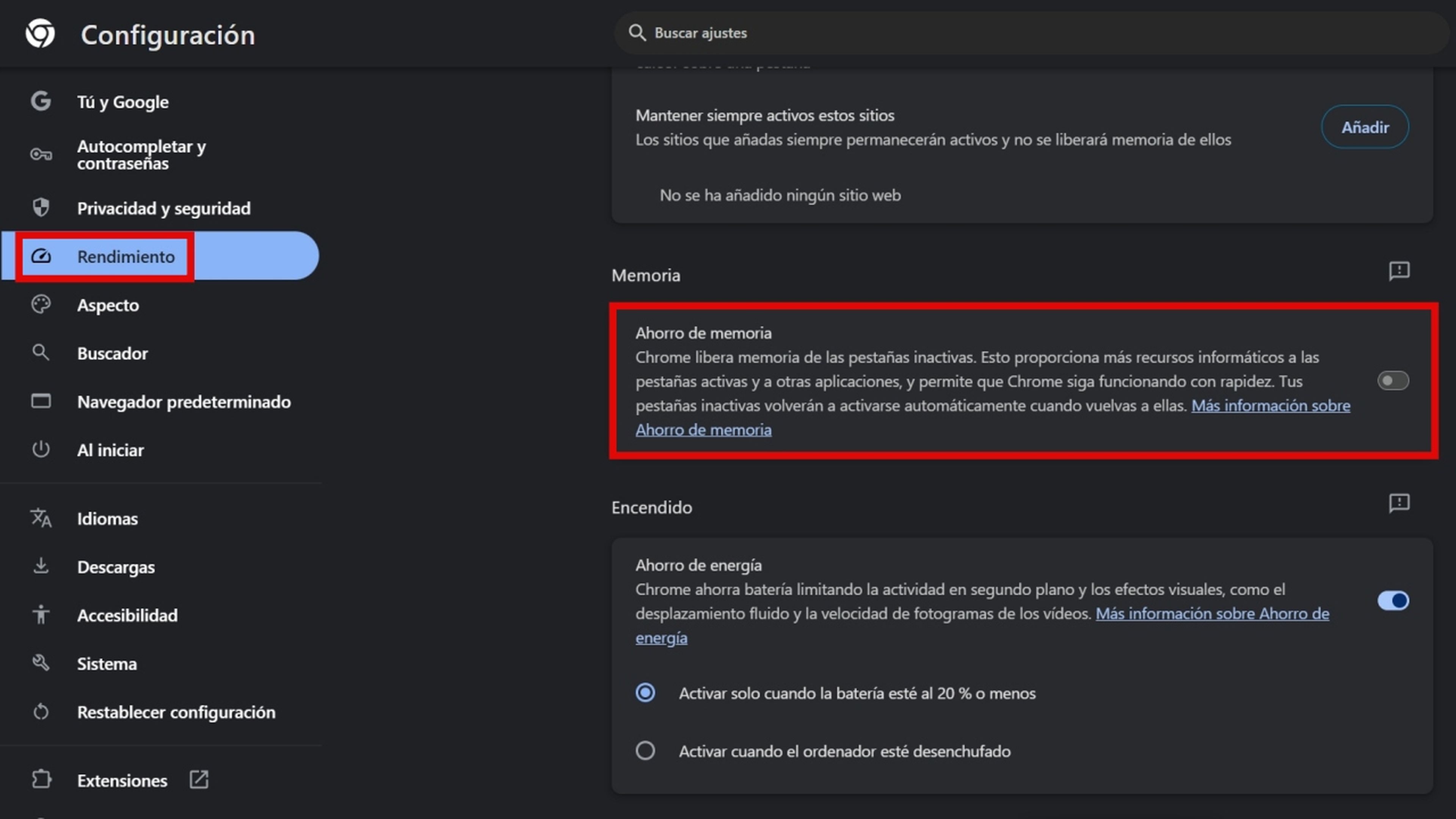Click the speedometer icon for Rendimiento

pyautogui.click(x=41, y=256)
